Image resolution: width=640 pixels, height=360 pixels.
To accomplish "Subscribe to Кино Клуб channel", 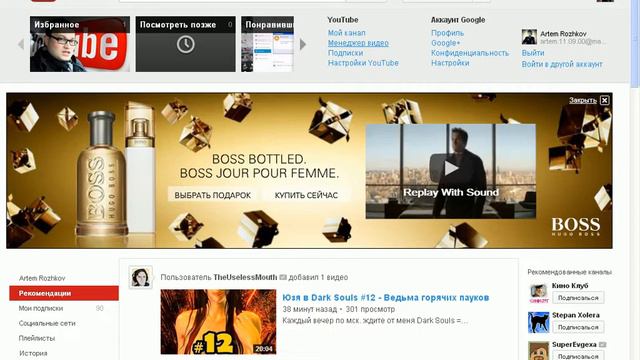I will point(578,298).
